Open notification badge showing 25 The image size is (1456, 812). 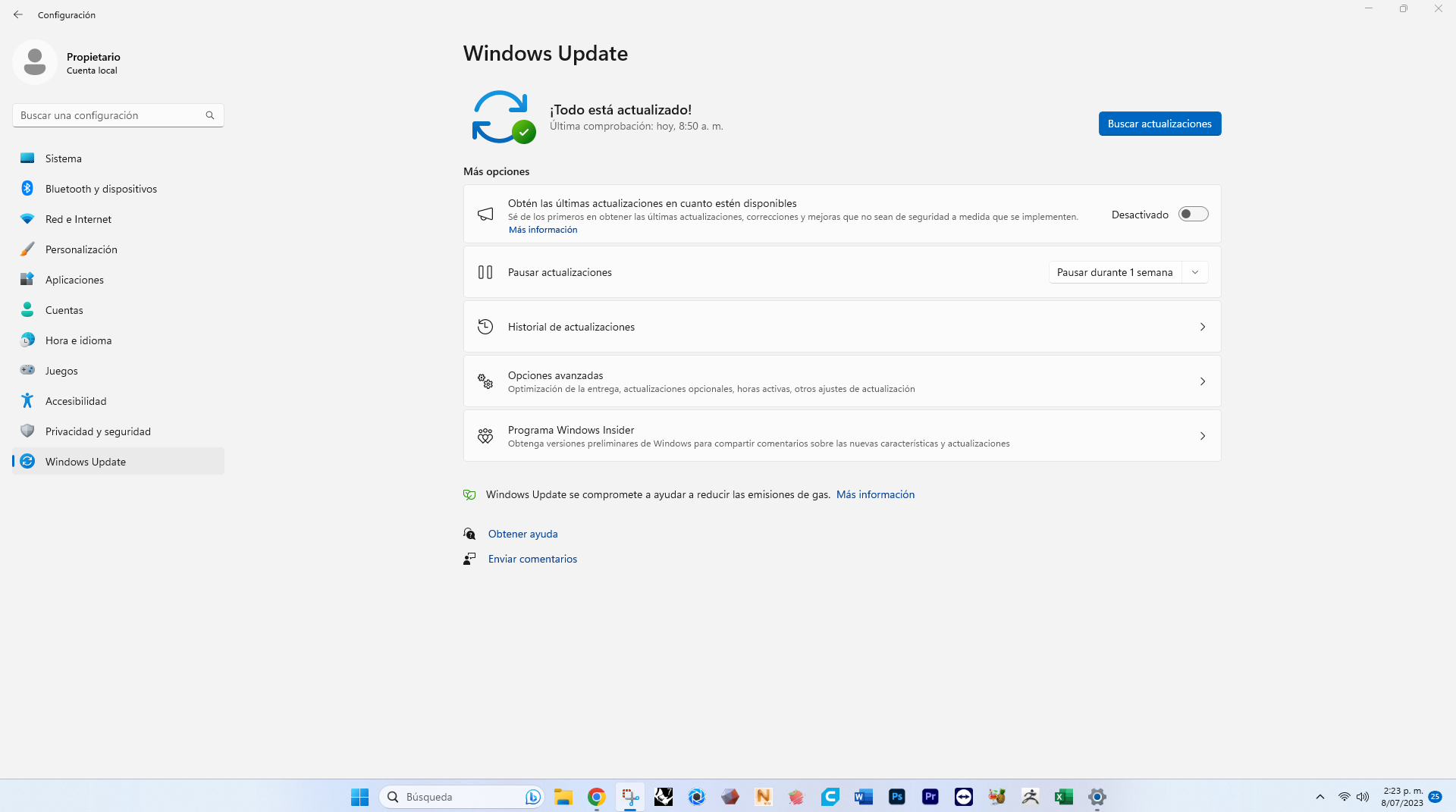coord(1435,797)
